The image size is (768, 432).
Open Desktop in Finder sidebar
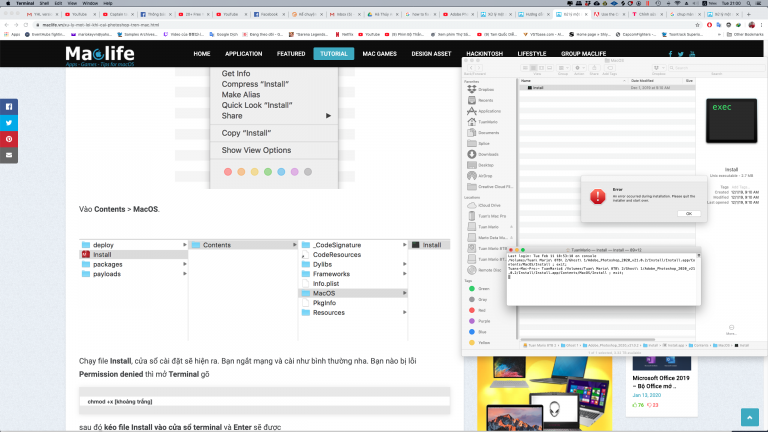tap(480, 165)
